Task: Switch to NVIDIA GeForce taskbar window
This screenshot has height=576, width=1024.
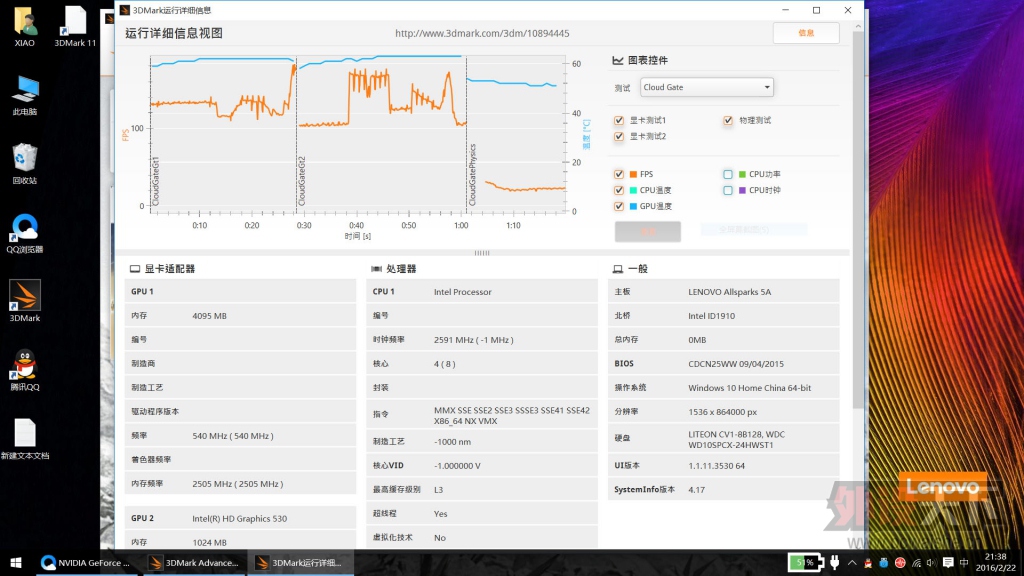Action: pyautogui.click(x=86, y=562)
